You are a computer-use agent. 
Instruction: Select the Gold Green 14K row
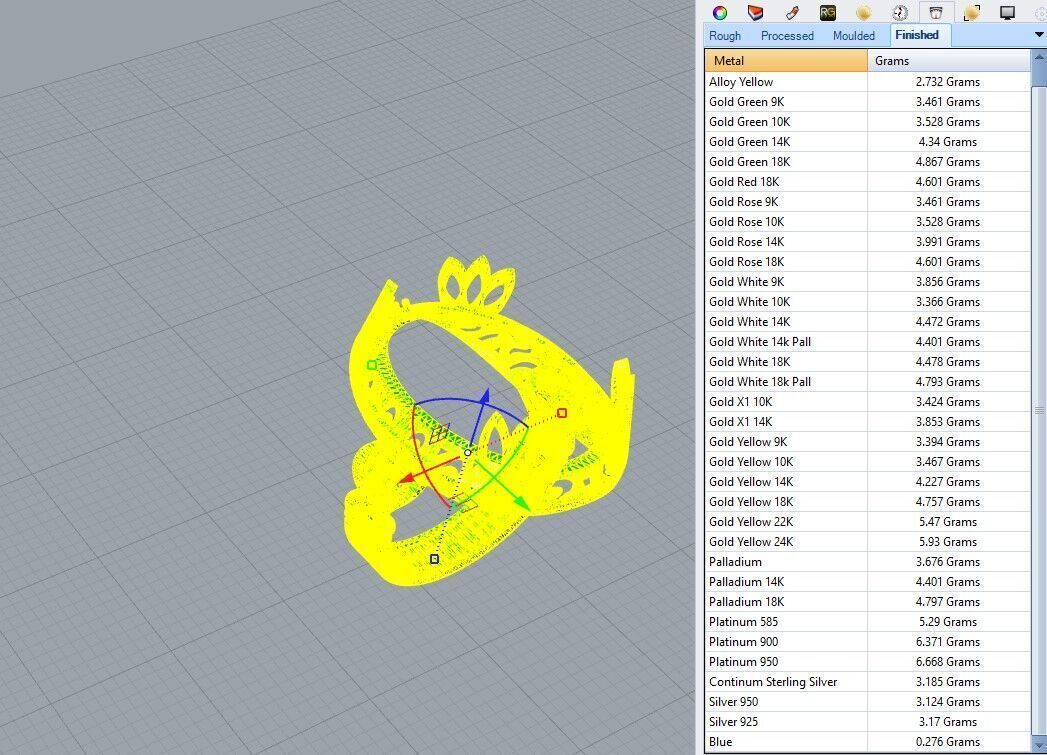[867, 142]
